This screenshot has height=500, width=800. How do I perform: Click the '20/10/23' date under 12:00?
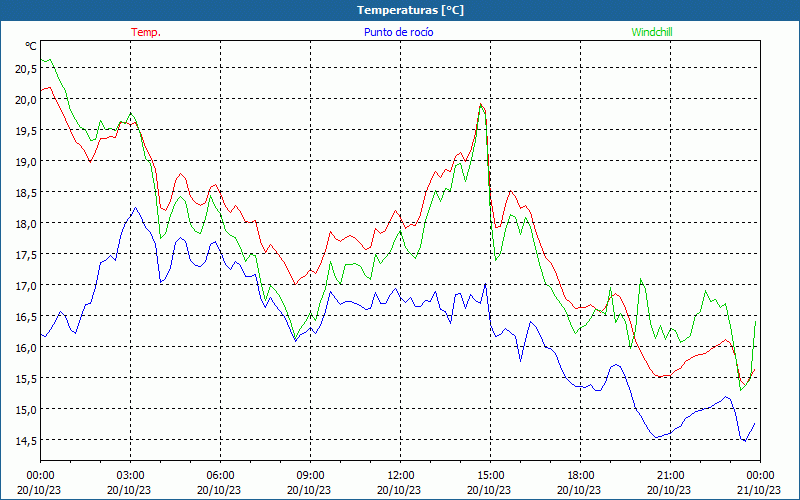point(399,490)
